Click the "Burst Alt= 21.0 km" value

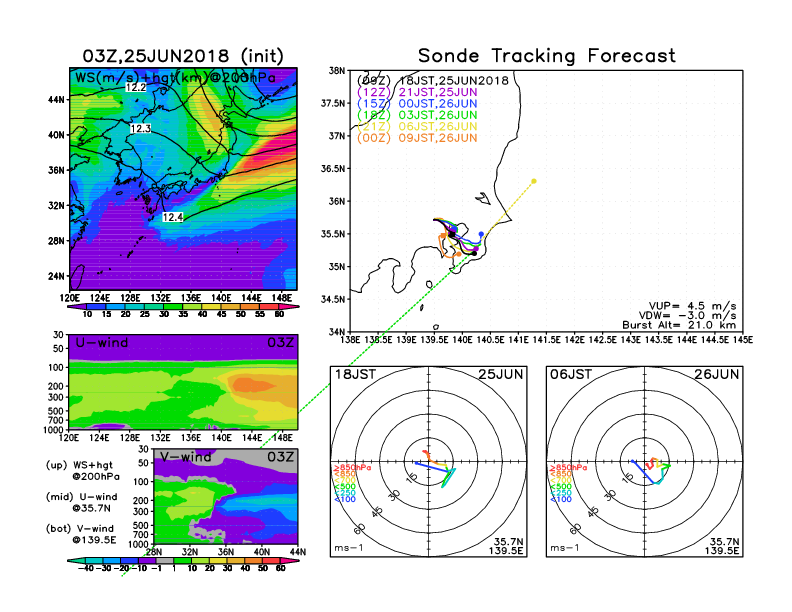679,325
